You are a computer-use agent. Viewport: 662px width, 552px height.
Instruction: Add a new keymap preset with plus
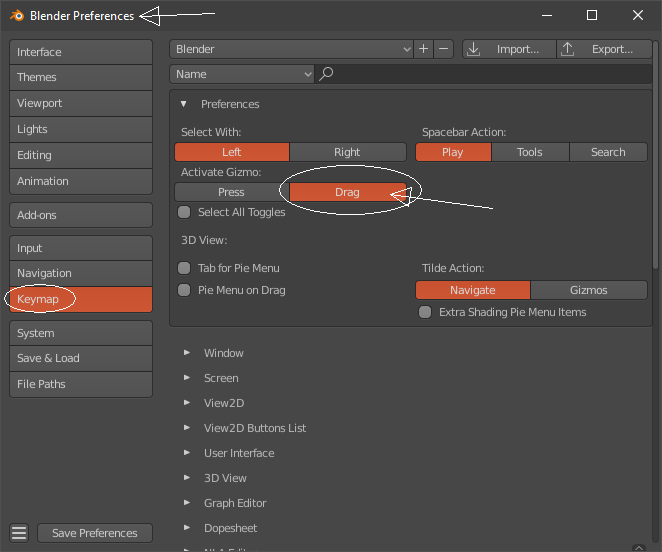click(423, 49)
